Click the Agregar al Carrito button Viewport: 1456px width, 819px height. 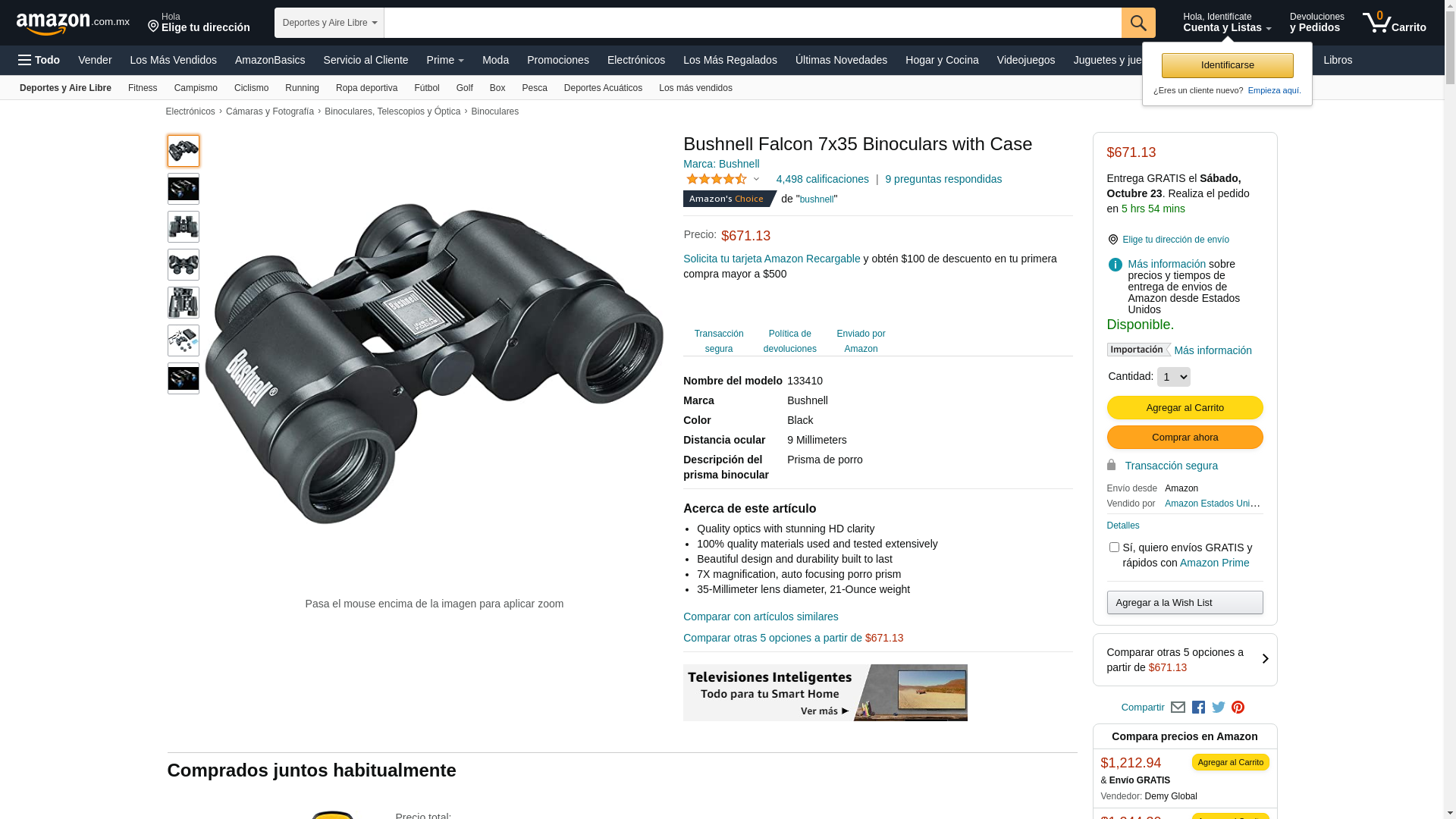point(1185,408)
